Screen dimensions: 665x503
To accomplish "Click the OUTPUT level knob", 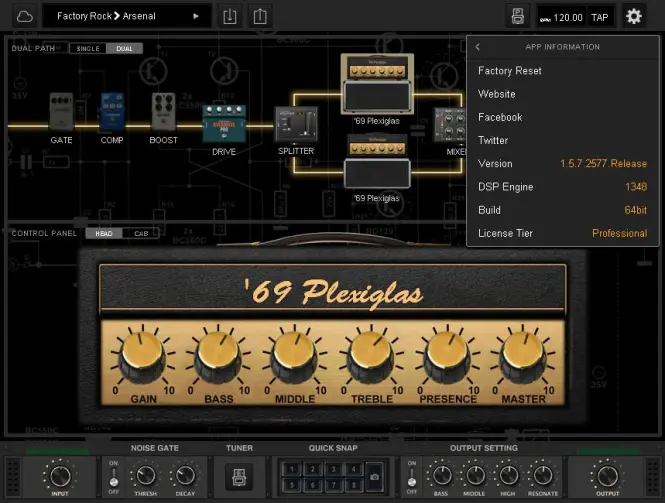I will (x=608, y=475).
